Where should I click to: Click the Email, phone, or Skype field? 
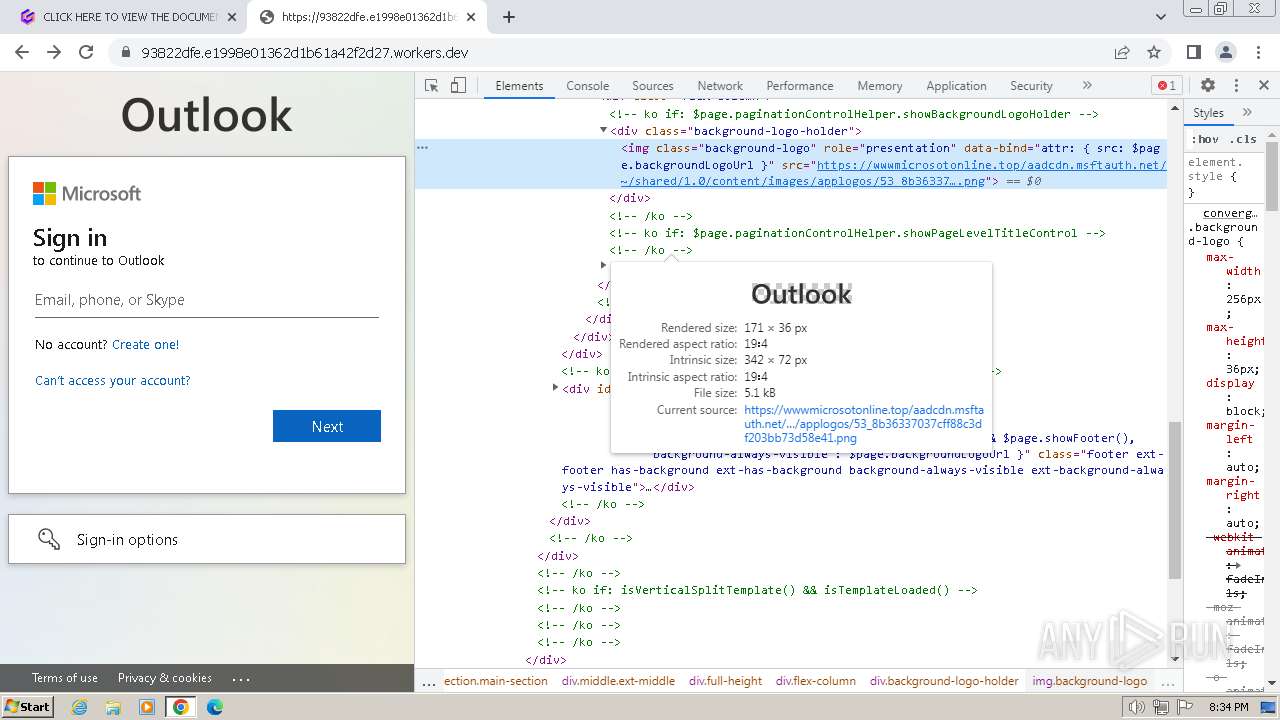point(207,300)
